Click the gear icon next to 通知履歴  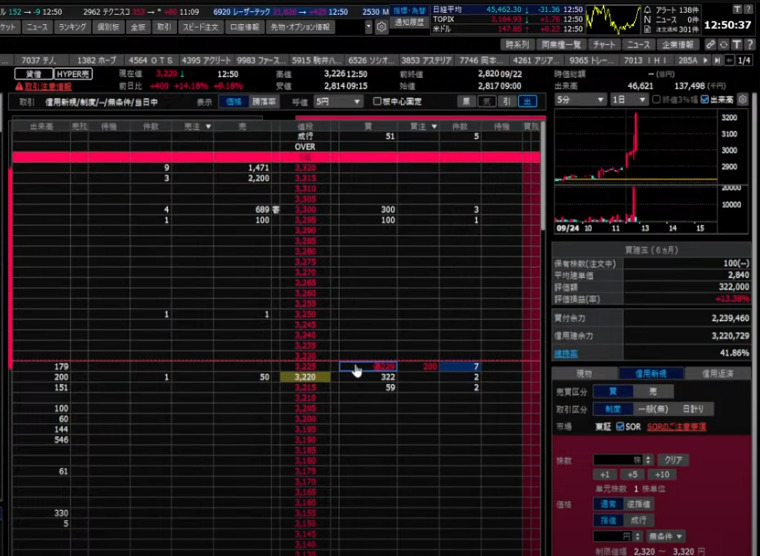click(381, 27)
